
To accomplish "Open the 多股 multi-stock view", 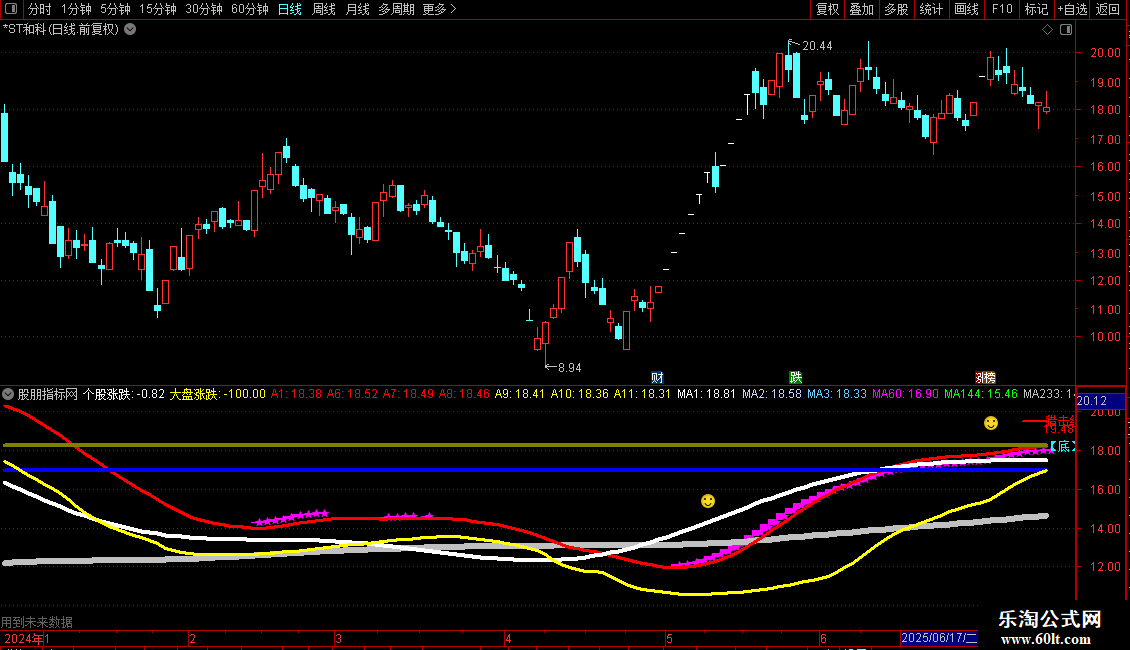I will tap(896, 9).
